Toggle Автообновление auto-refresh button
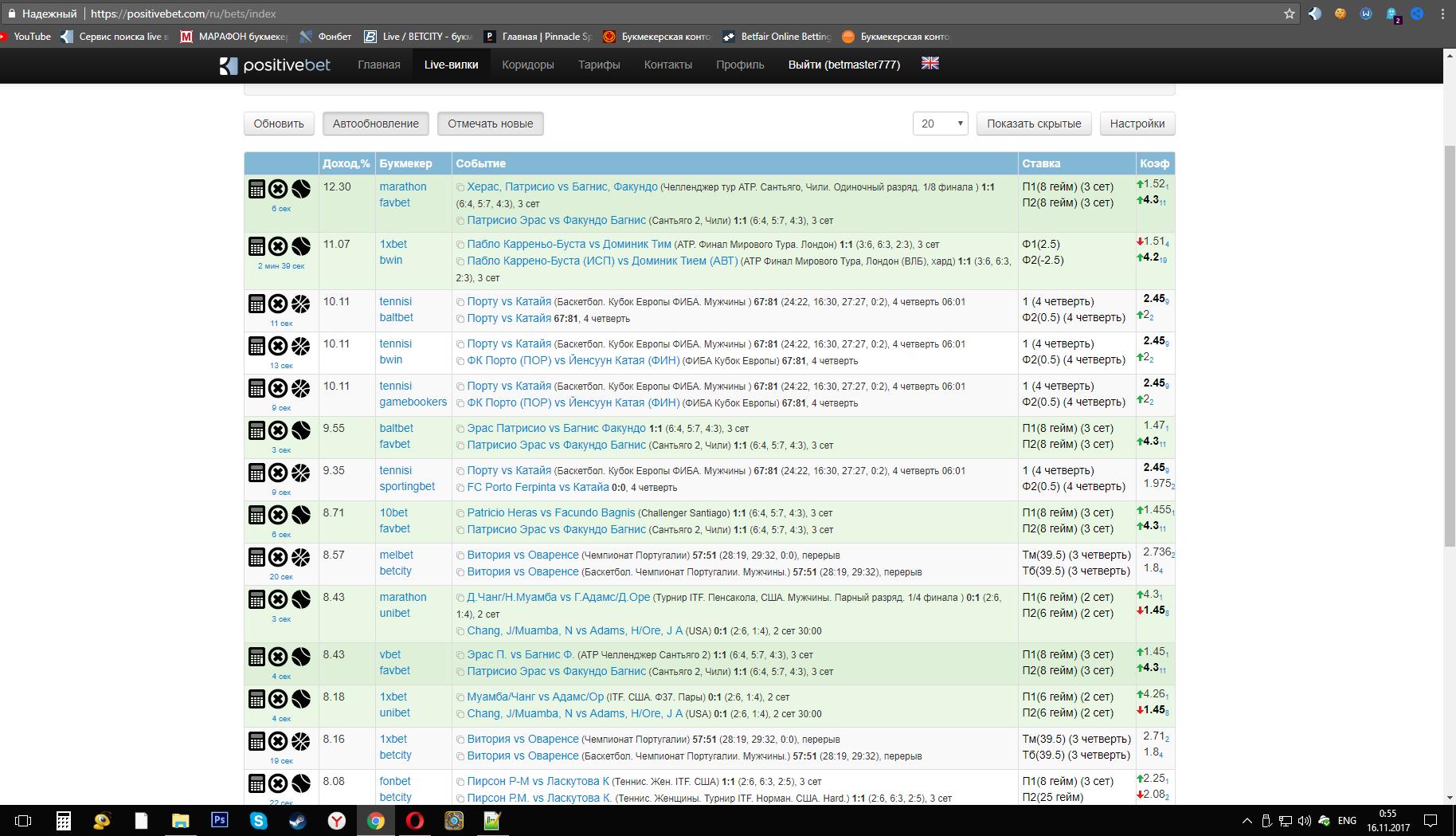 tap(375, 124)
